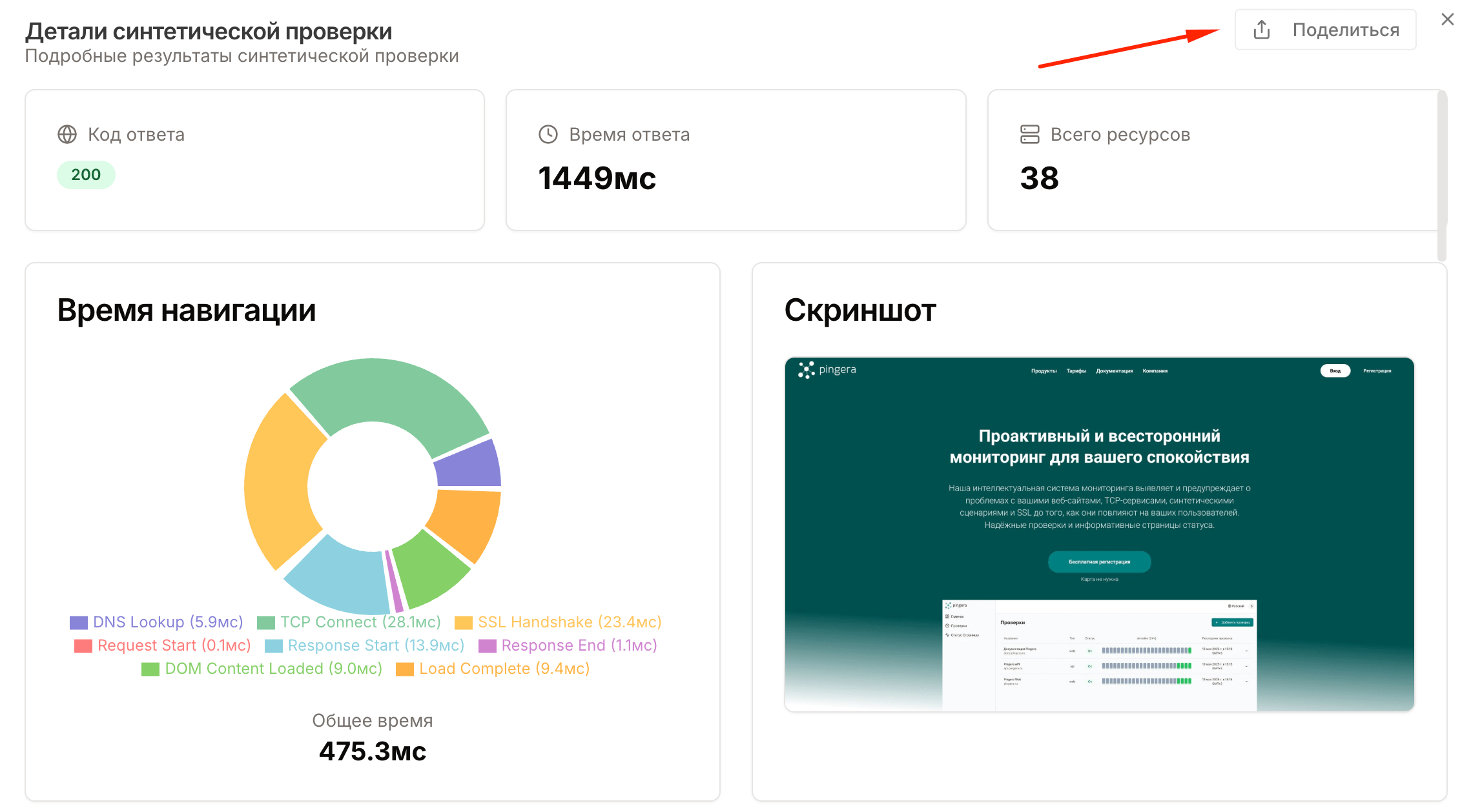Click the orange Load Complete donut segment
This screenshot has width=1471, height=812.
pyautogui.click(x=469, y=520)
